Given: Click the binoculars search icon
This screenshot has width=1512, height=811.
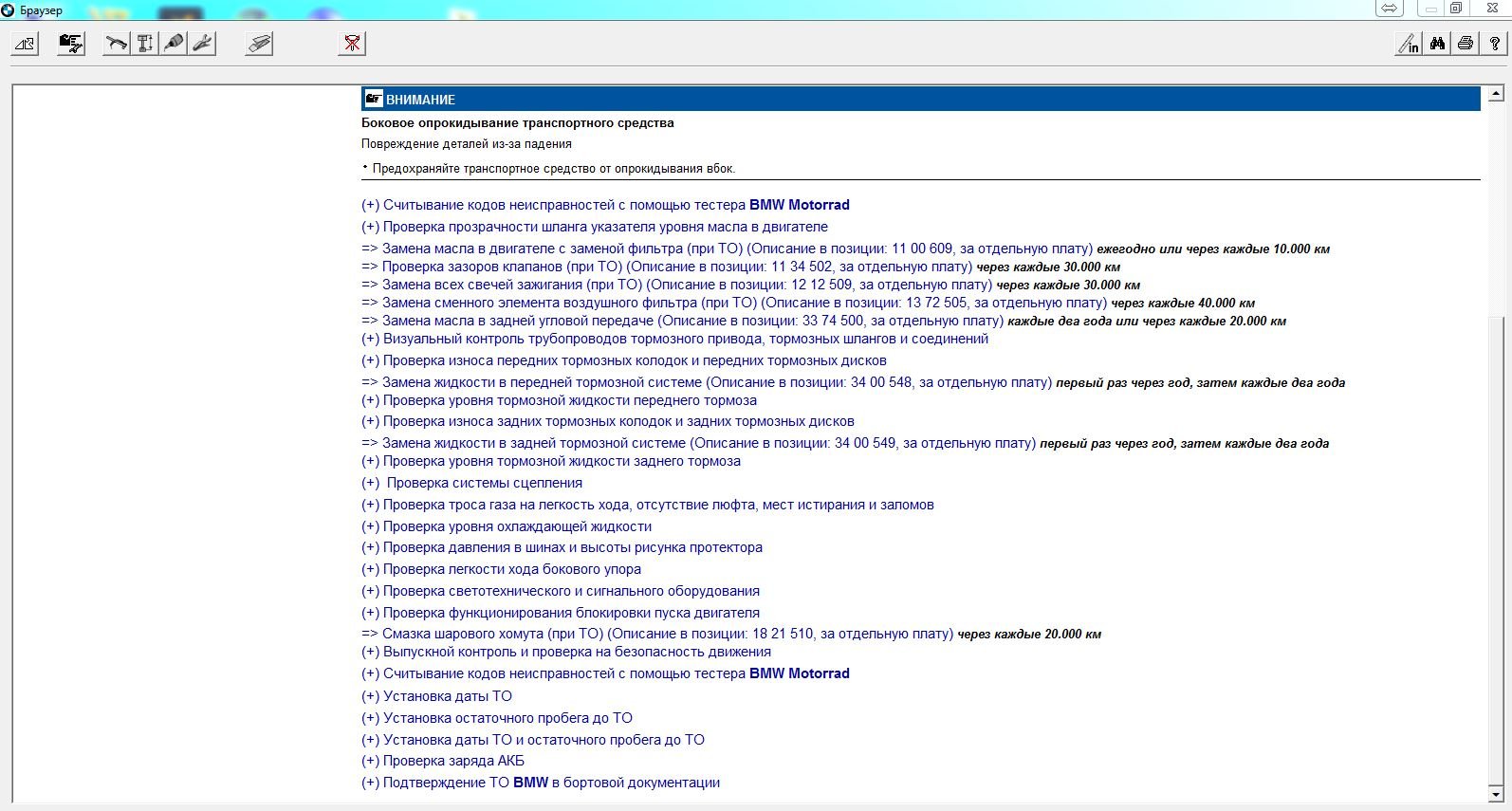Looking at the screenshot, I should point(1437,44).
